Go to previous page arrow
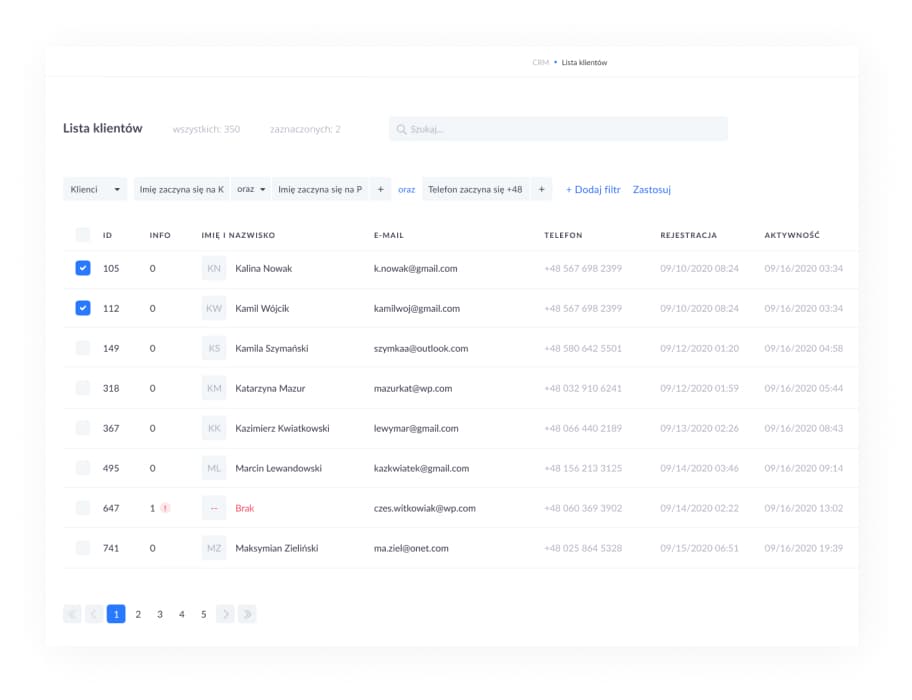The image size is (912, 700). (x=94, y=614)
